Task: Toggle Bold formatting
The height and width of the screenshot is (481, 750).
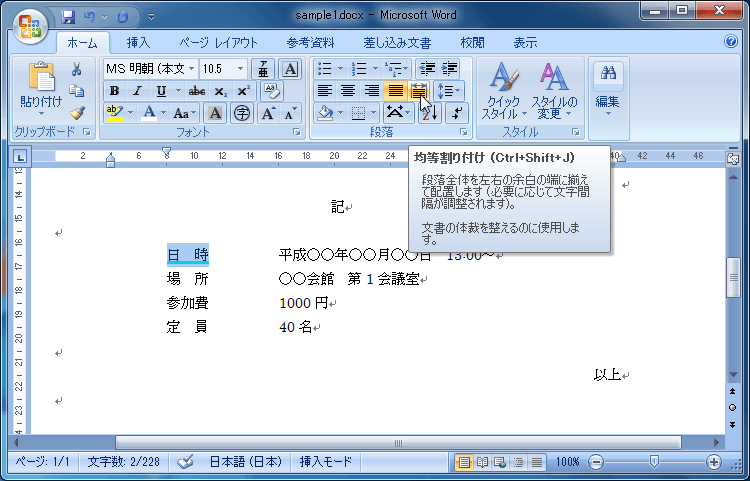Action: 114,91
